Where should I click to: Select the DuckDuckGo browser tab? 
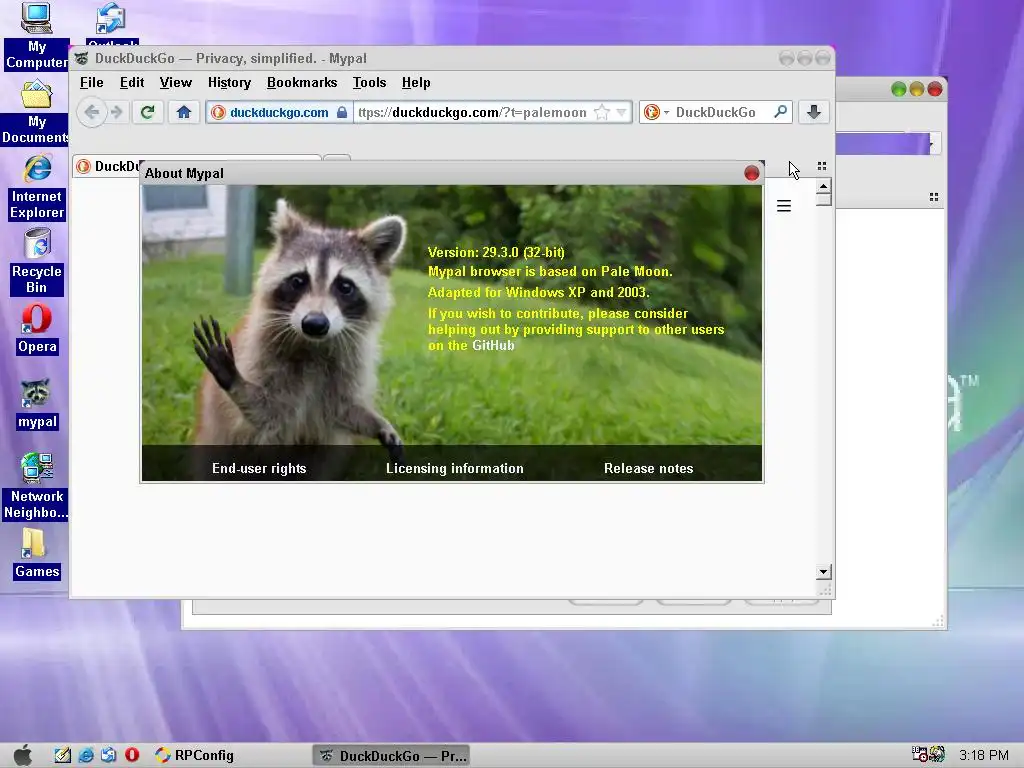(108, 166)
